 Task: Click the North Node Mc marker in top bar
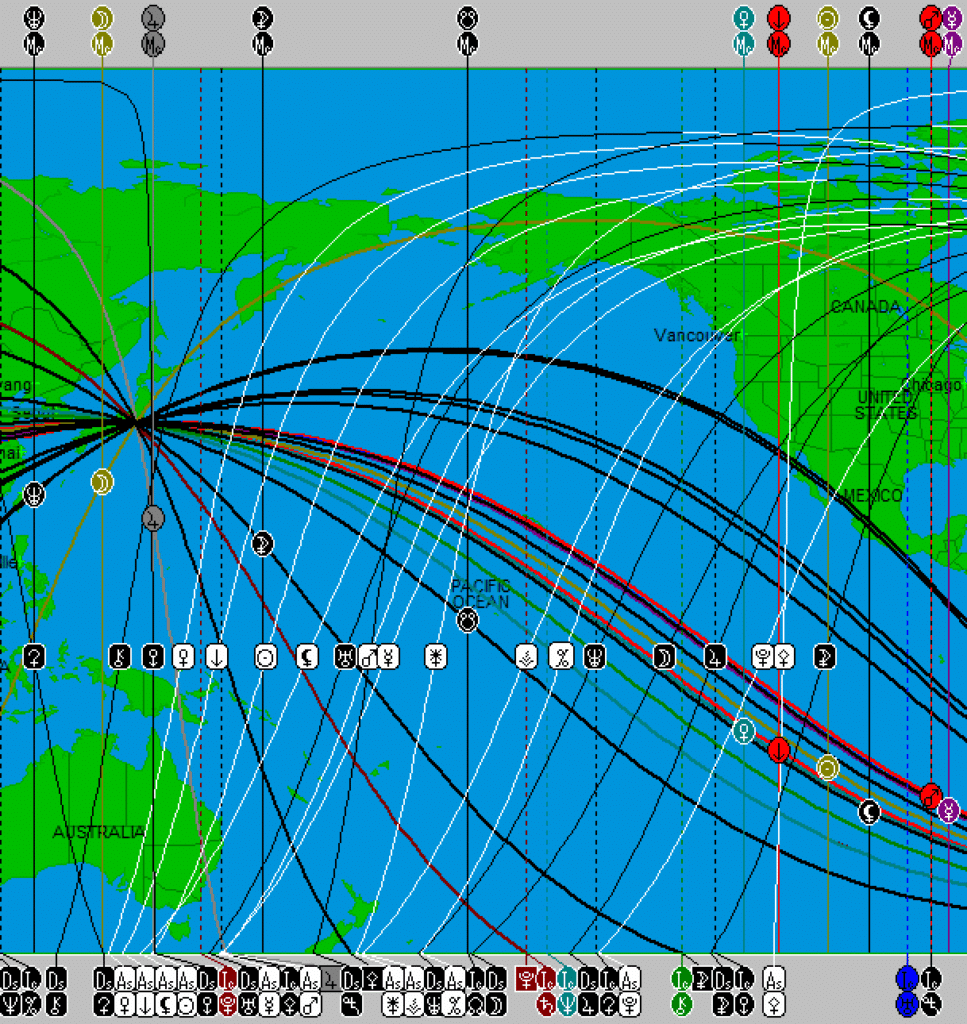(x=467, y=44)
